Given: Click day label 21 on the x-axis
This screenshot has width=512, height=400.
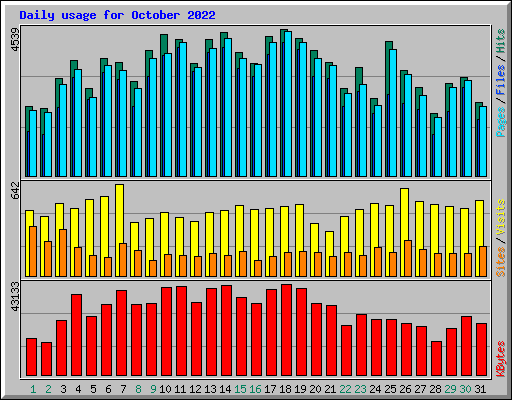Looking at the screenshot, I should tap(330, 389).
